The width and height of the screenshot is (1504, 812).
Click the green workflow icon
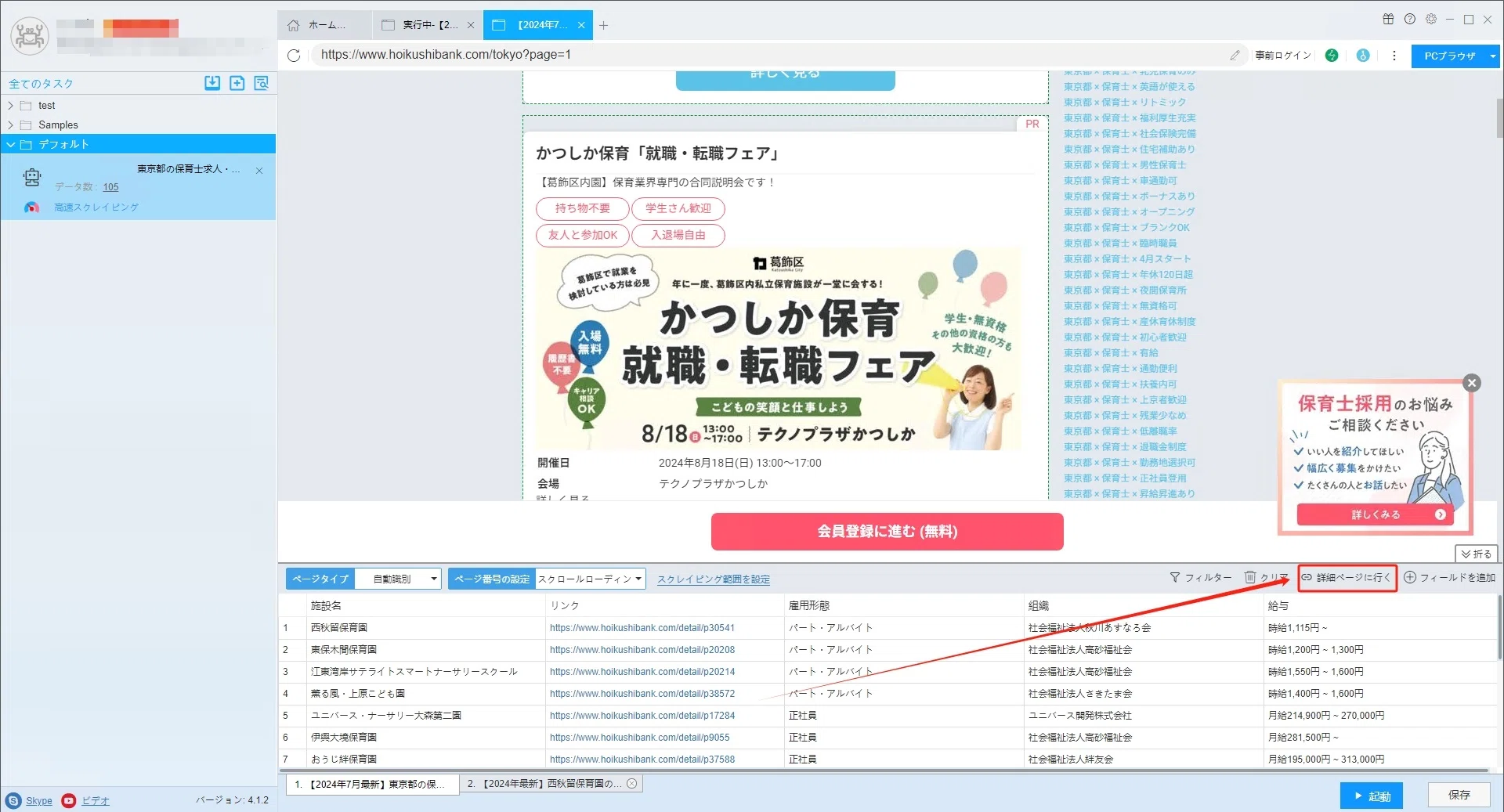[1332, 55]
